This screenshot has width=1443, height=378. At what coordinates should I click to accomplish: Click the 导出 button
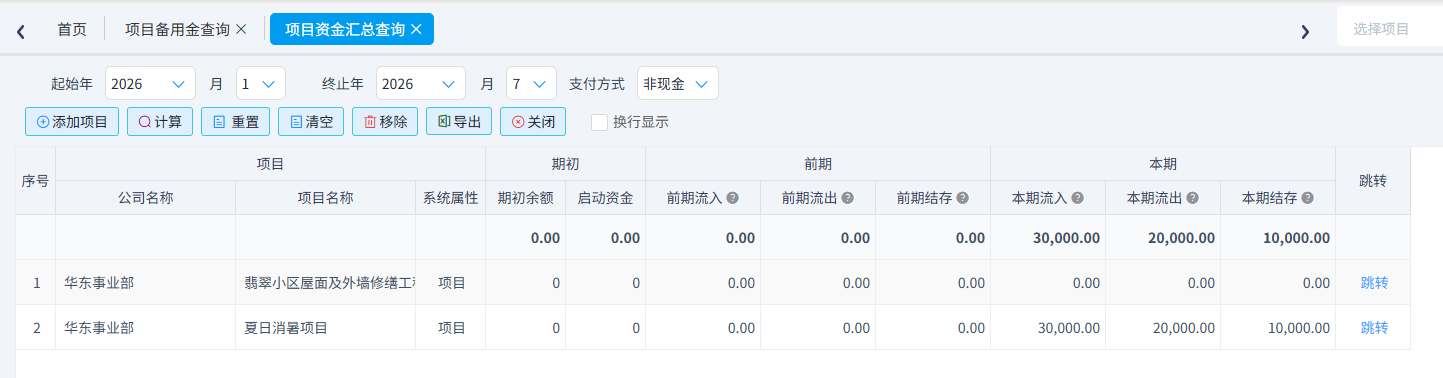coord(459,122)
